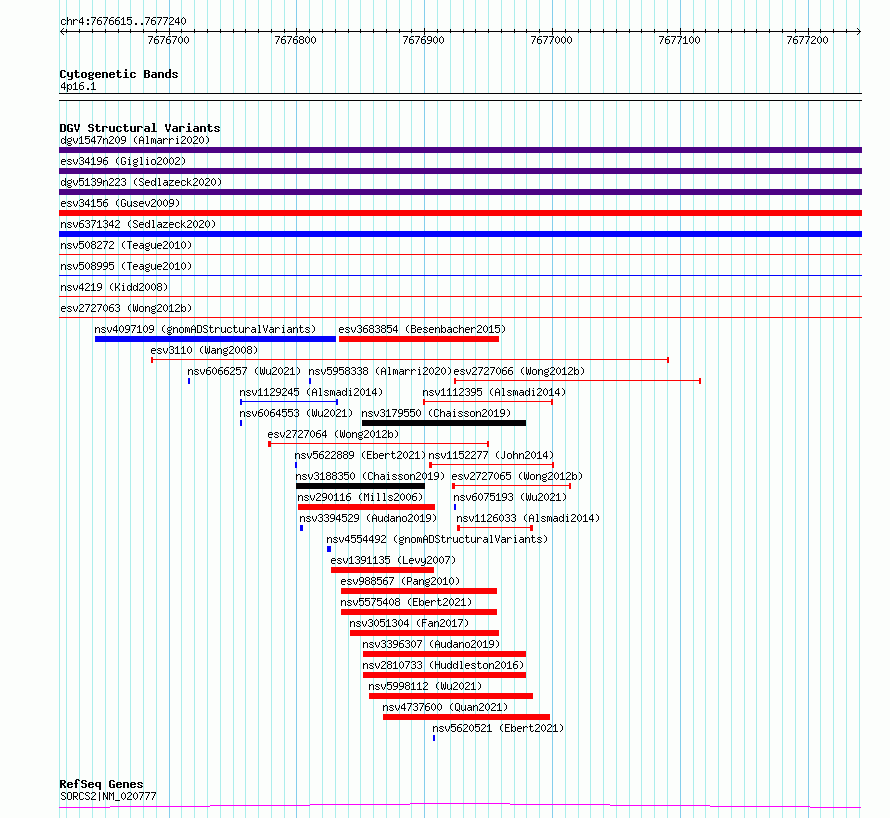Click the 4p16.1 band label

coord(78,87)
